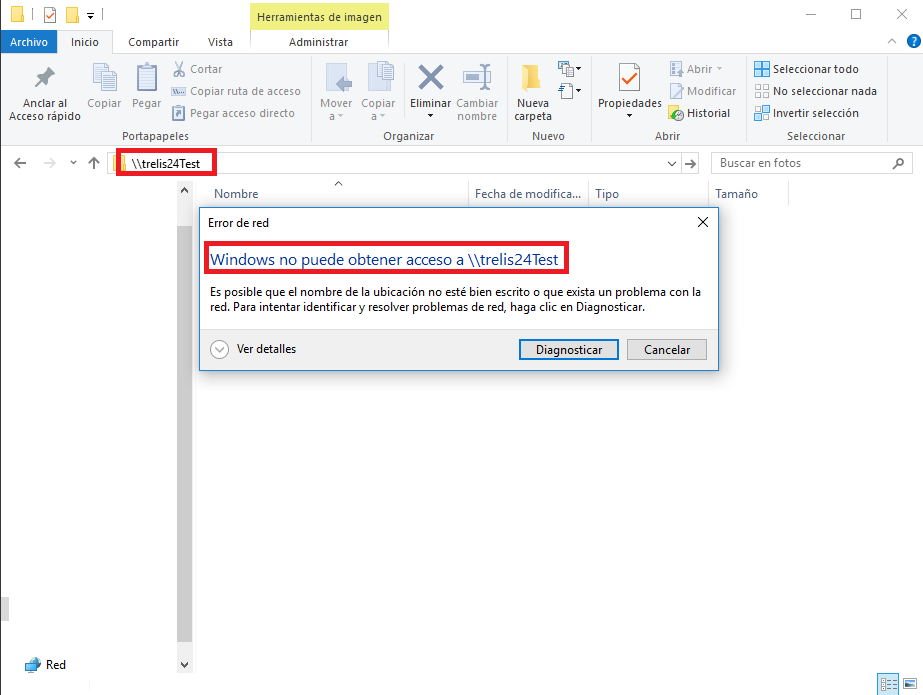Viewport: 923px width, 695px height.
Task: Click the Mover a icon
Action: point(338,78)
